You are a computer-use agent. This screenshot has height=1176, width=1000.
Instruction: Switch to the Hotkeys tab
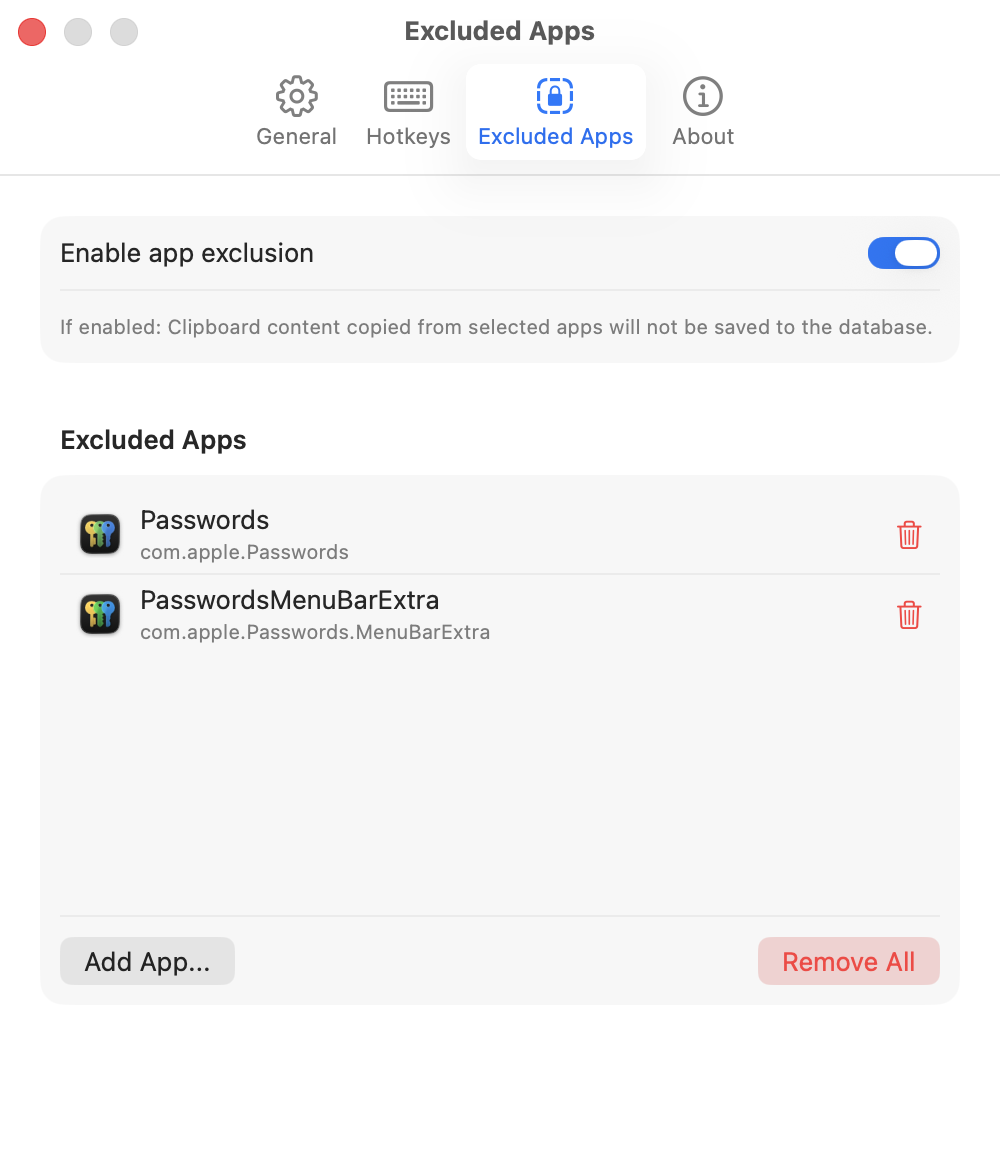(x=408, y=112)
